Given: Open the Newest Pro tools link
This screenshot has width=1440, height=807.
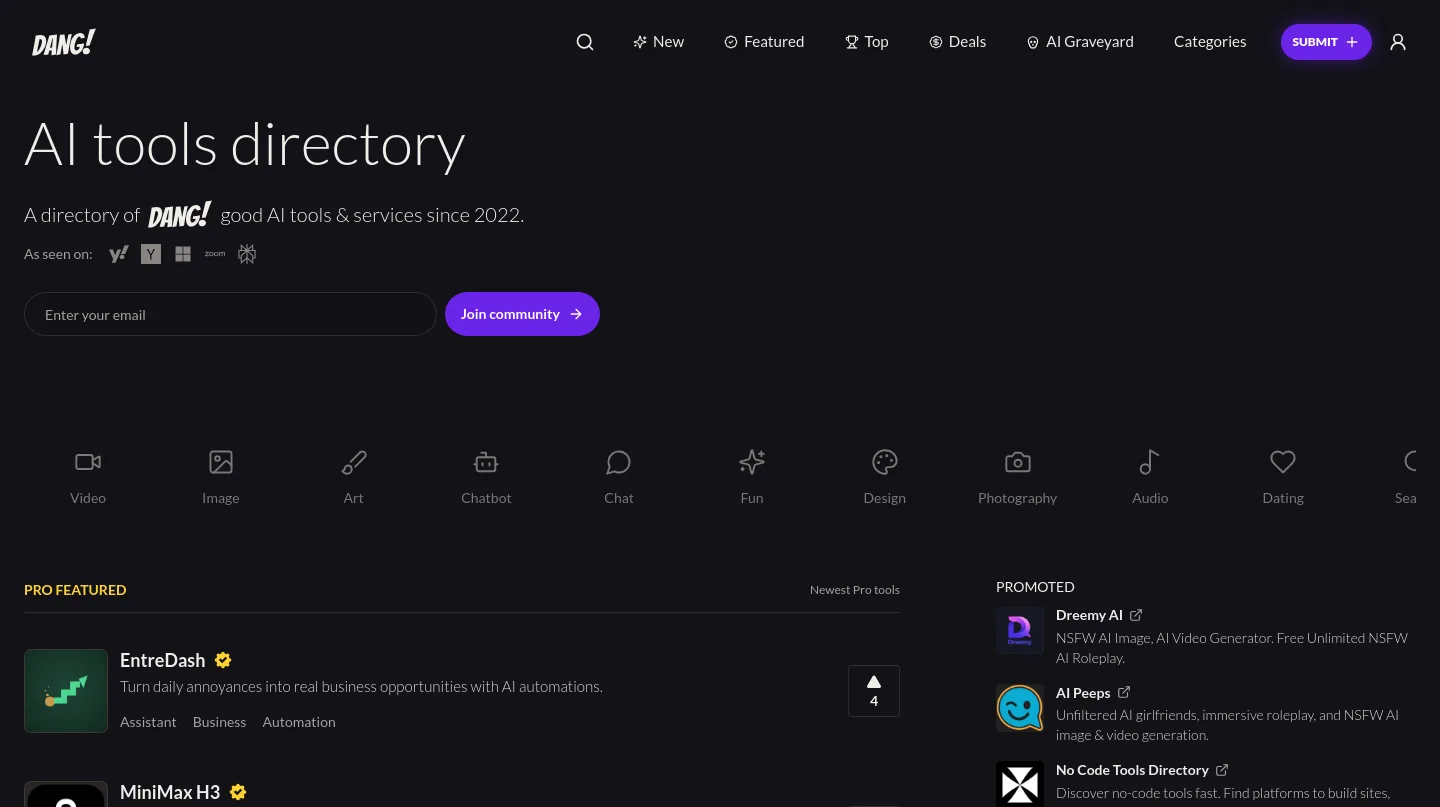Looking at the screenshot, I should [855, 590].
